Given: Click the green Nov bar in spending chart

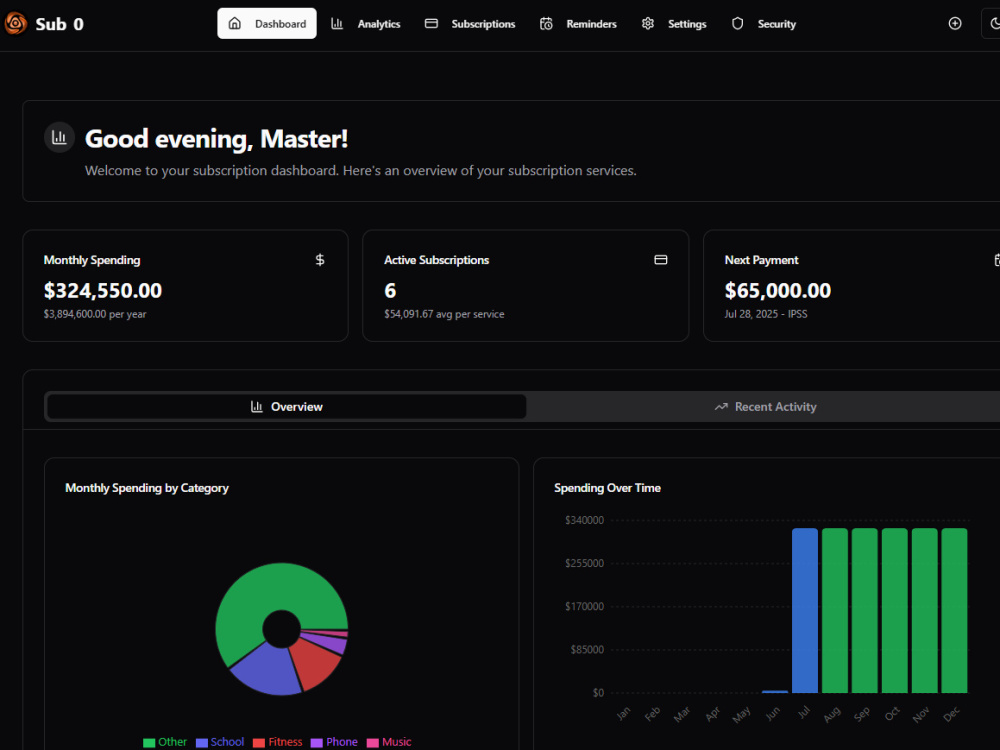Looking at the screenshot, I should (925, 610).
